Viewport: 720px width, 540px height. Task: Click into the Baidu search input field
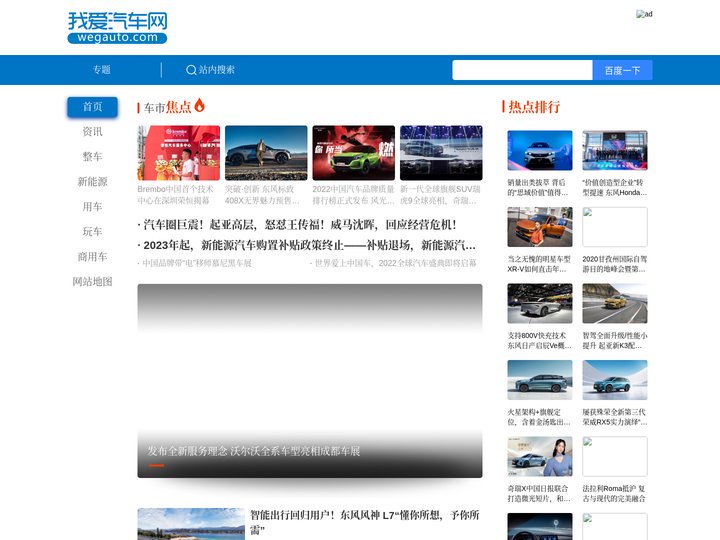pyautogui.click(x=522, y=70)
